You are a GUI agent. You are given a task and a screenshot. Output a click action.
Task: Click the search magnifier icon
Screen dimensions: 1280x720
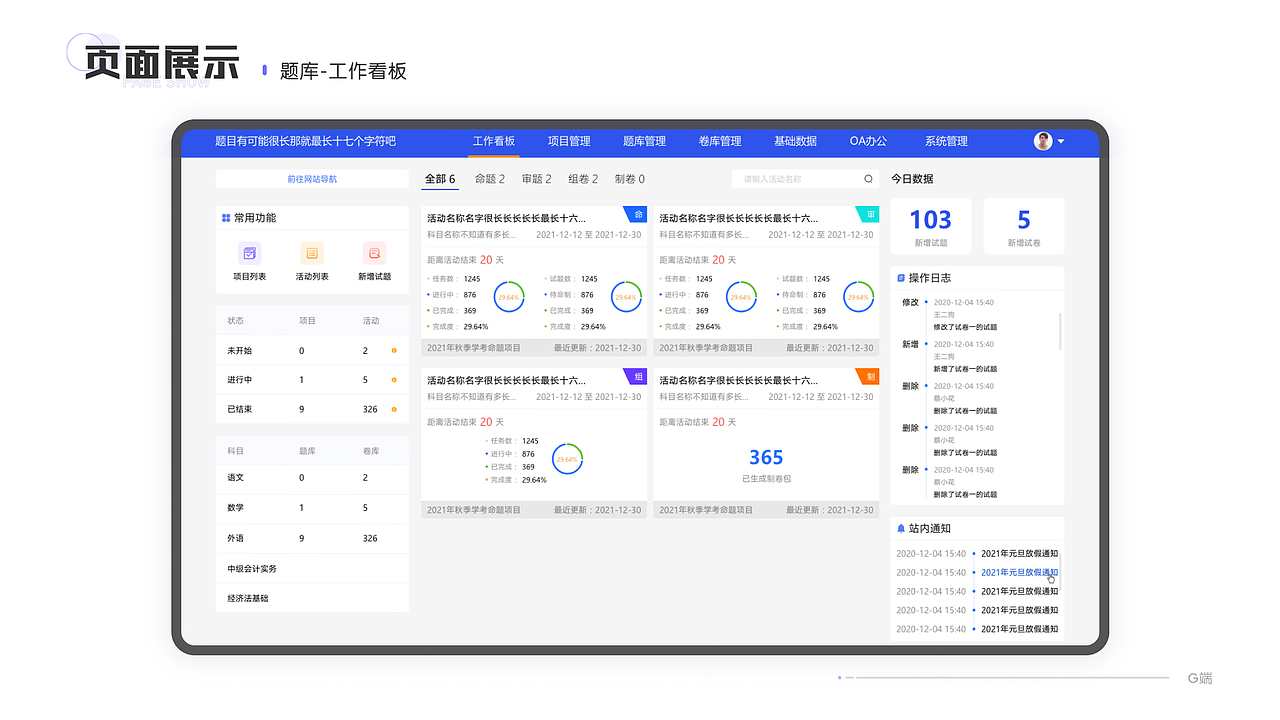point(868,179)
